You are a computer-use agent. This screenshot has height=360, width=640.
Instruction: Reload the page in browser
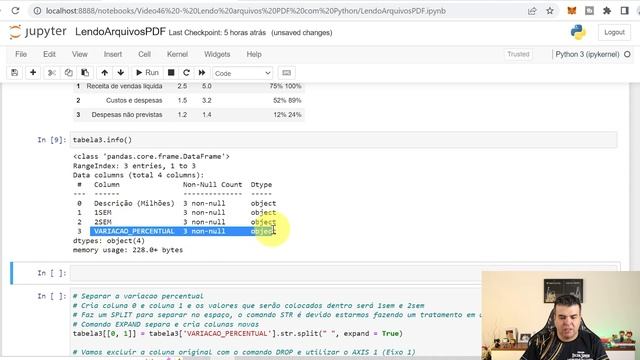(x=16, y=11)
